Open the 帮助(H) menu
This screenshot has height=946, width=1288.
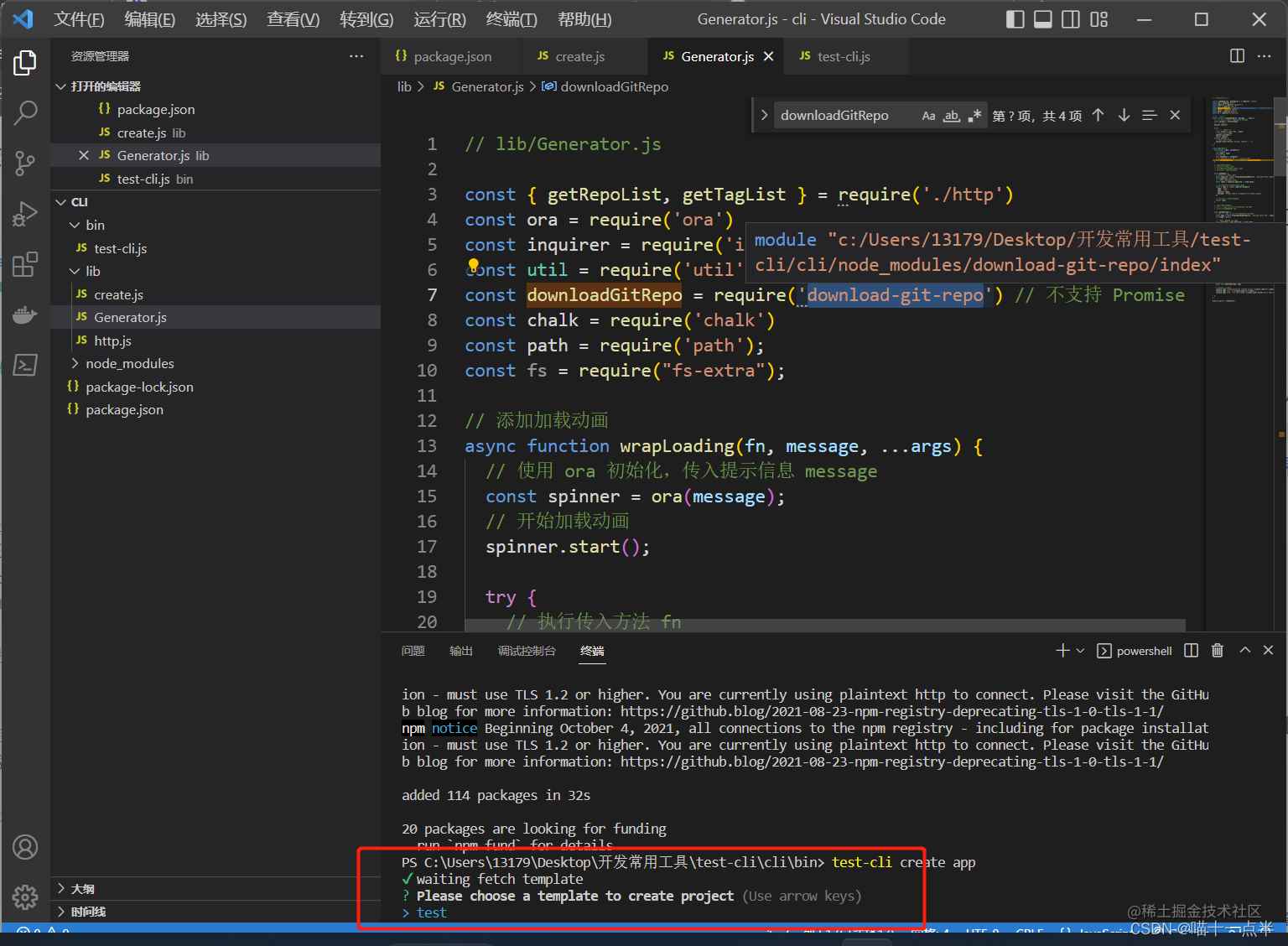[584, 19]
